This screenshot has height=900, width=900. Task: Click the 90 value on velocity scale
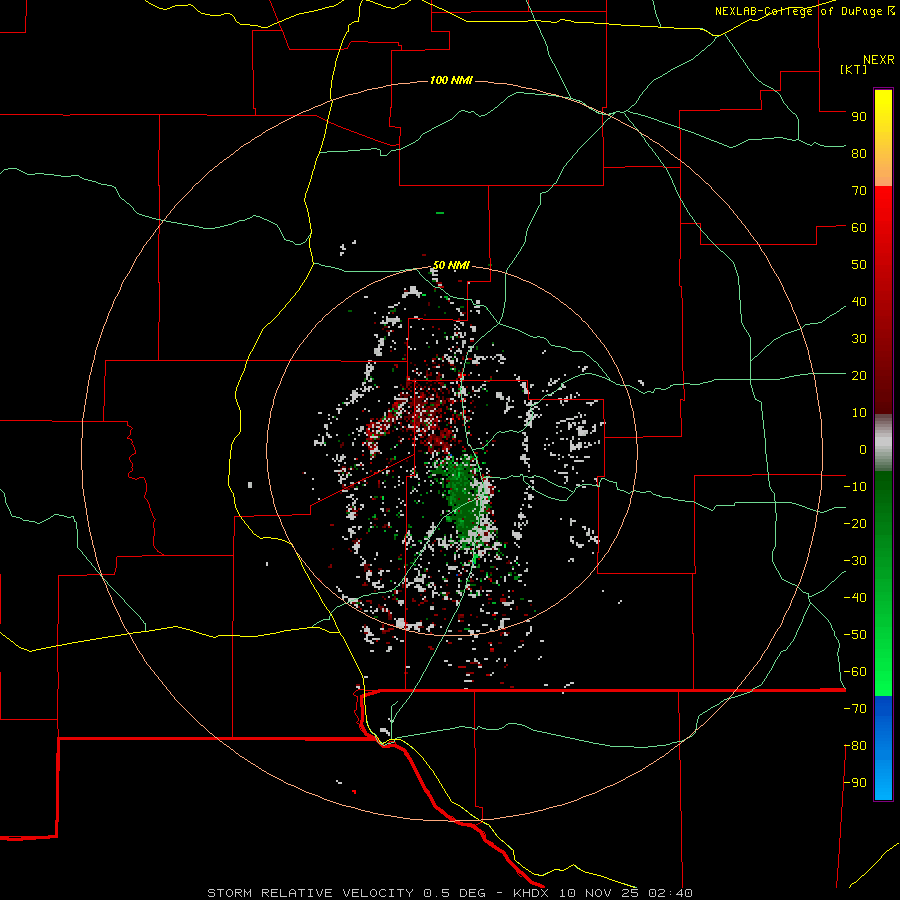(x=859, y=117)
